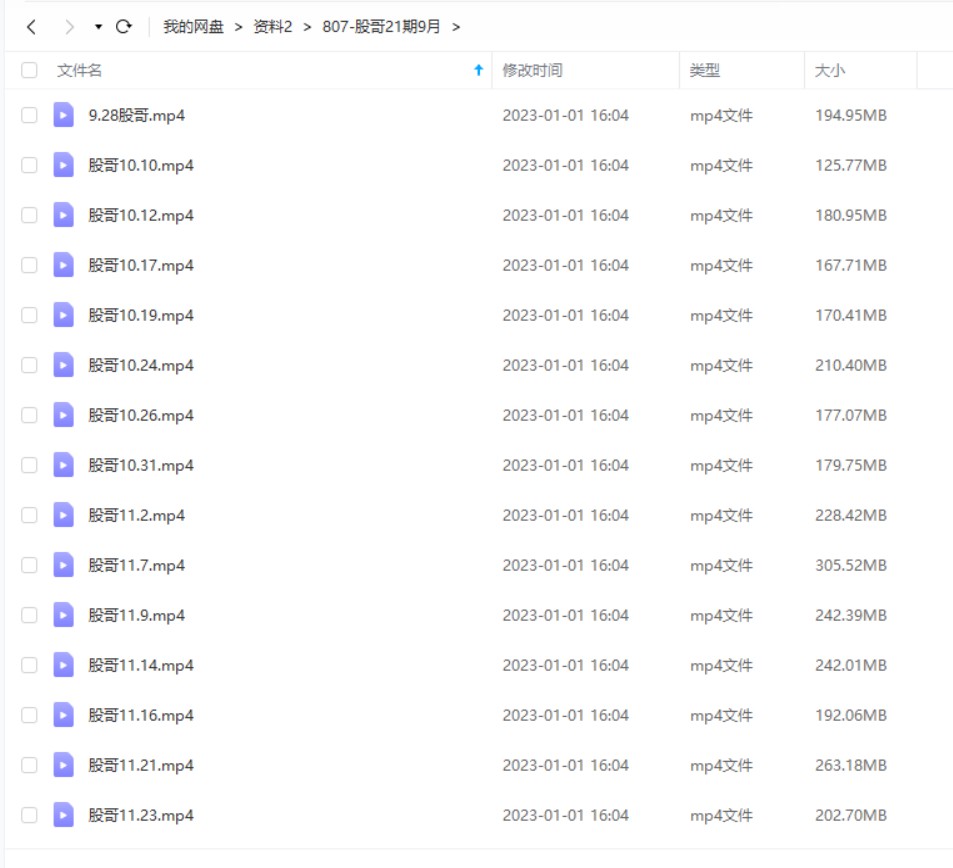This screenshot has height=868, width=953.
Task: Check the box for 股哥10.12.mp4
Action: (29, 215)
